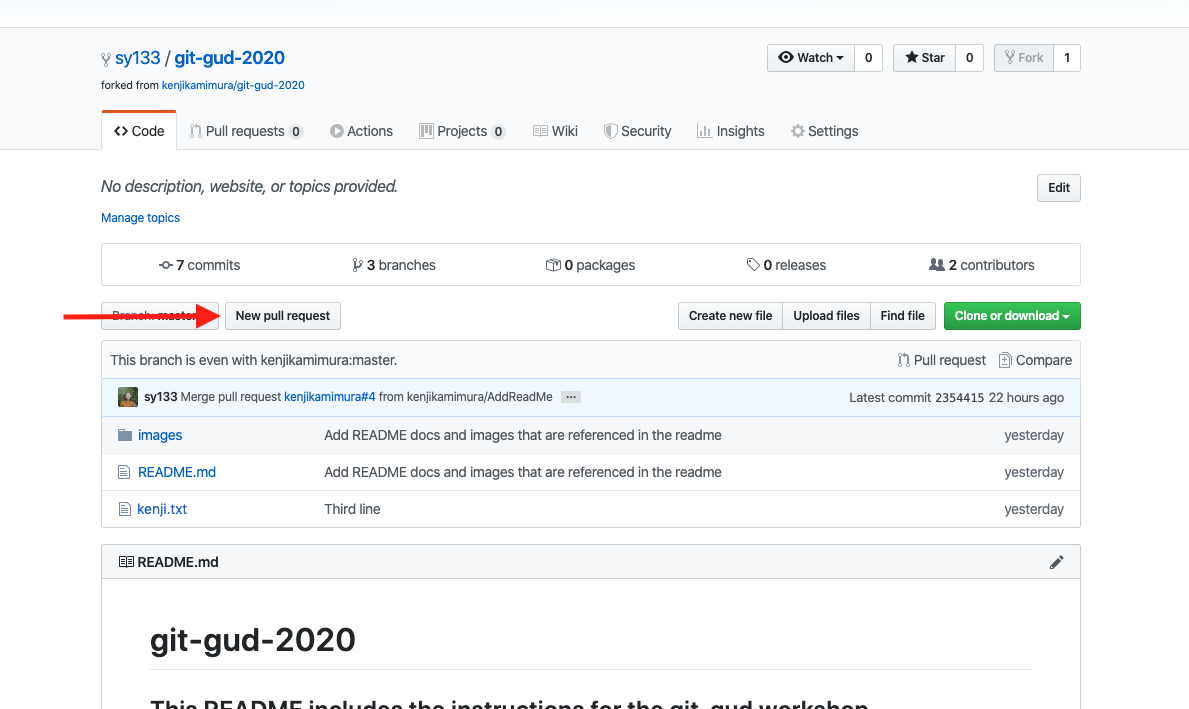The height and width of the screenshot is (709, 1189).
Task: Click Create new file
Action: pyautogui.click(x=730, y=315)
